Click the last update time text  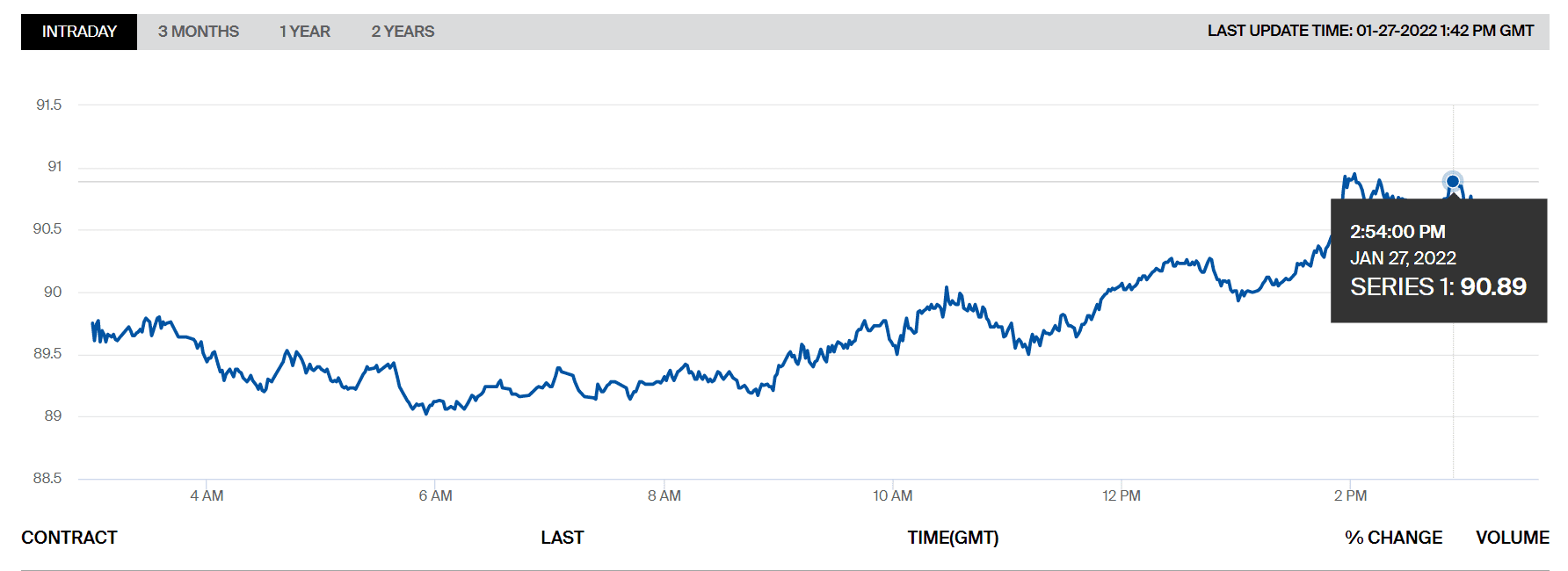[x=1370, y=31]
